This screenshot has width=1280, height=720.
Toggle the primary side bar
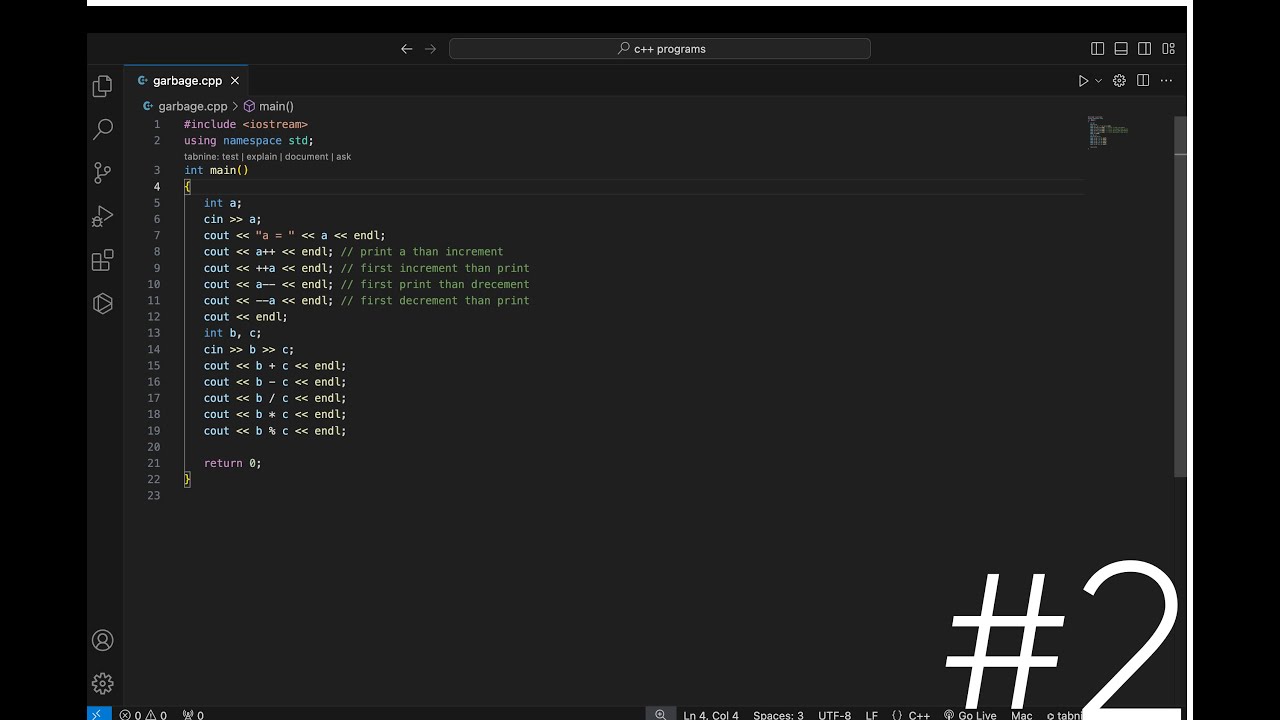coord(1097,48)
